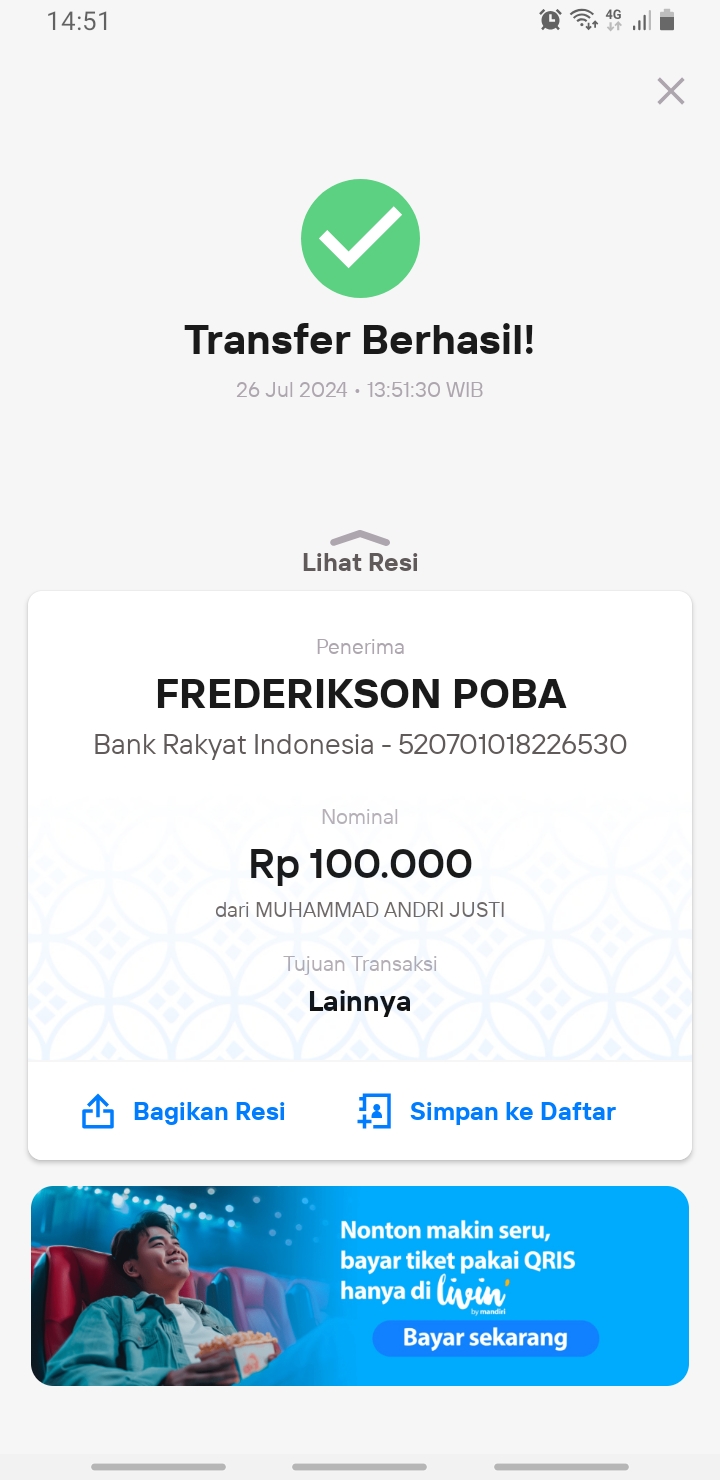Share receipt via Bagikan Resi
This screenshot has height=1480, width=720.
pos(209,1111)
